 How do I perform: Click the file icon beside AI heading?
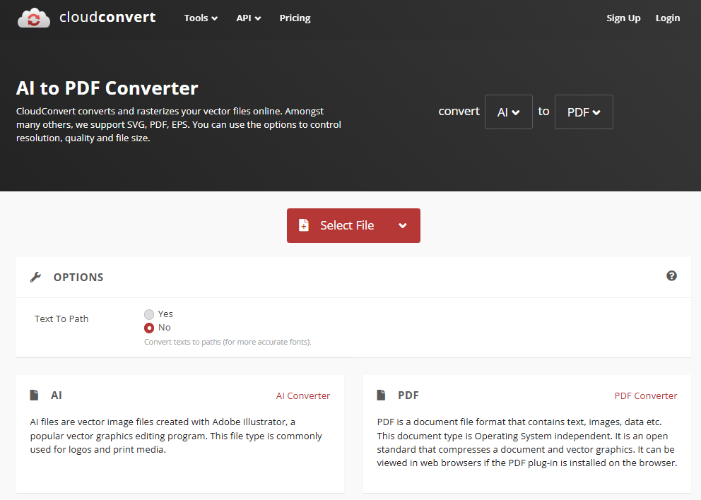(34, 395)
